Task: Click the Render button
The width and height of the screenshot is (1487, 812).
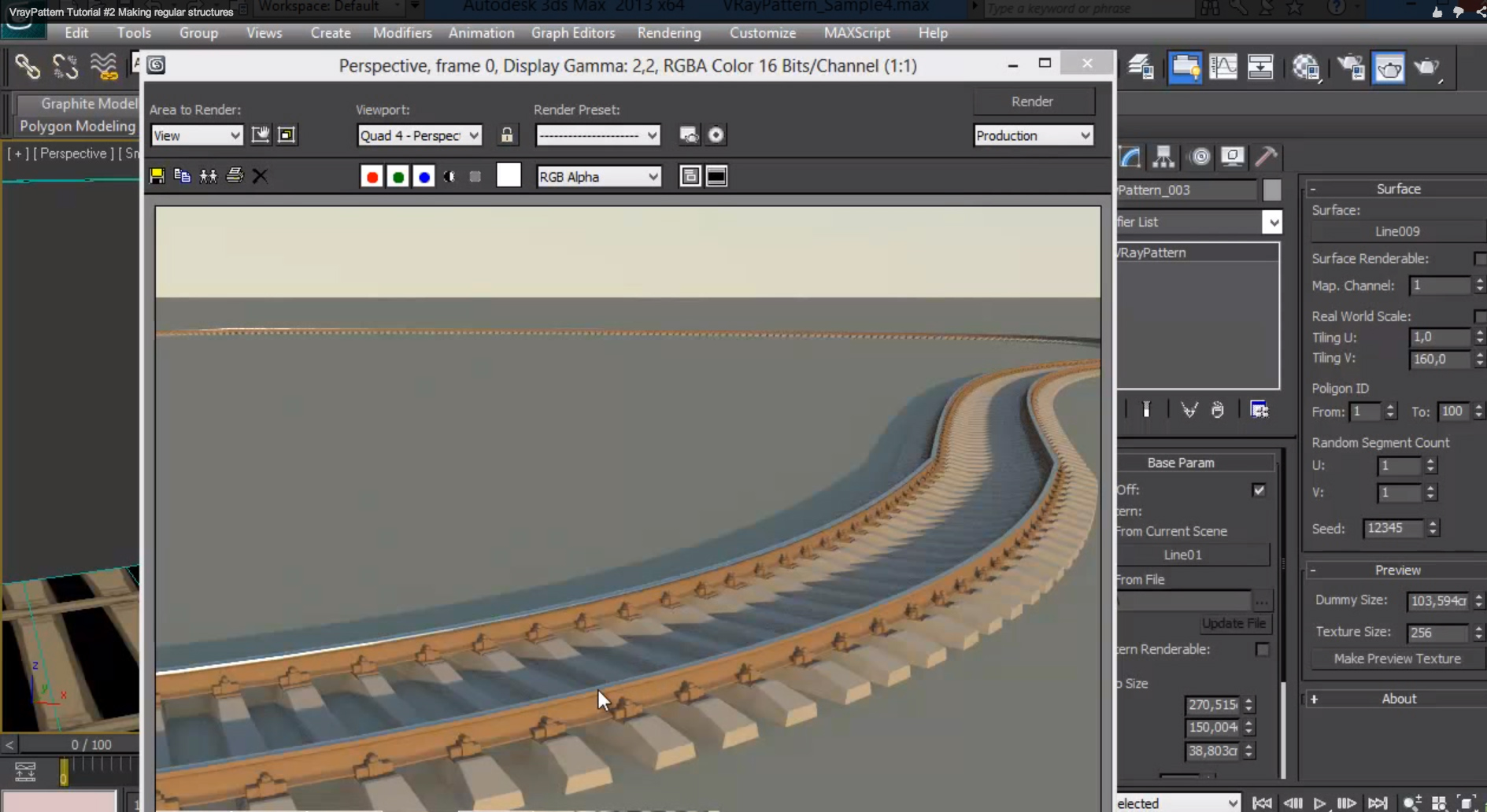Action: (1033, 101)
